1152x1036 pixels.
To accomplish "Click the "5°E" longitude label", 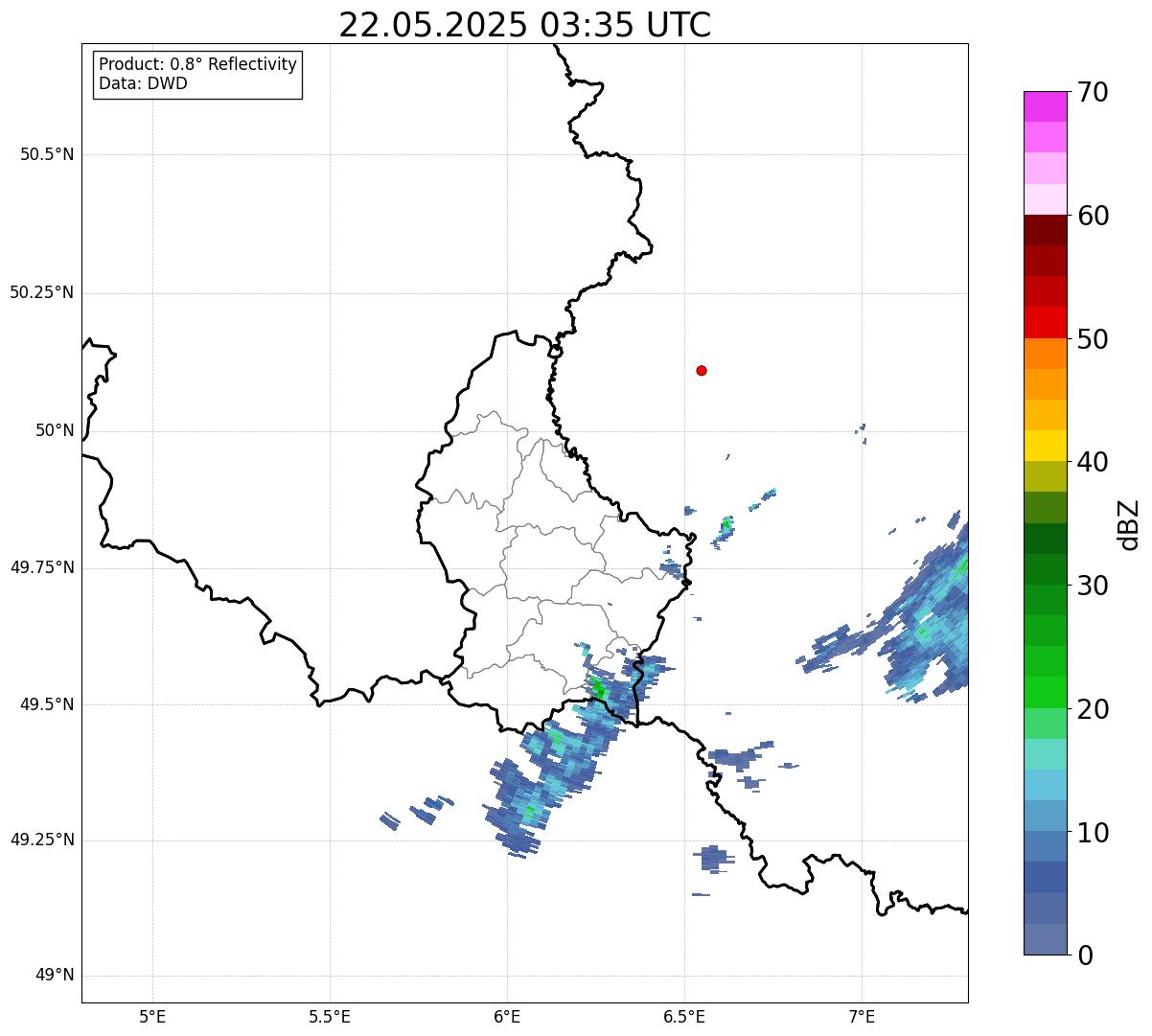I will tap(152, 1016).
